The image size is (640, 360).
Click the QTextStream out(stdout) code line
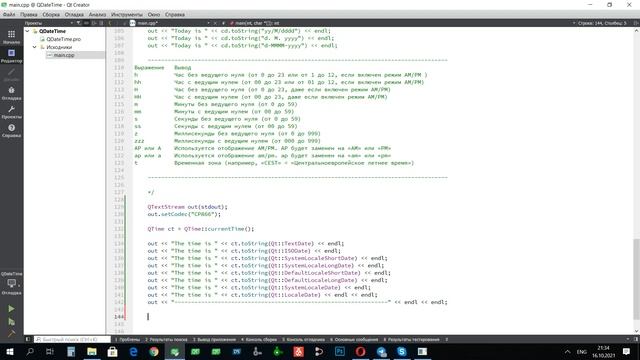coord(187,207)
